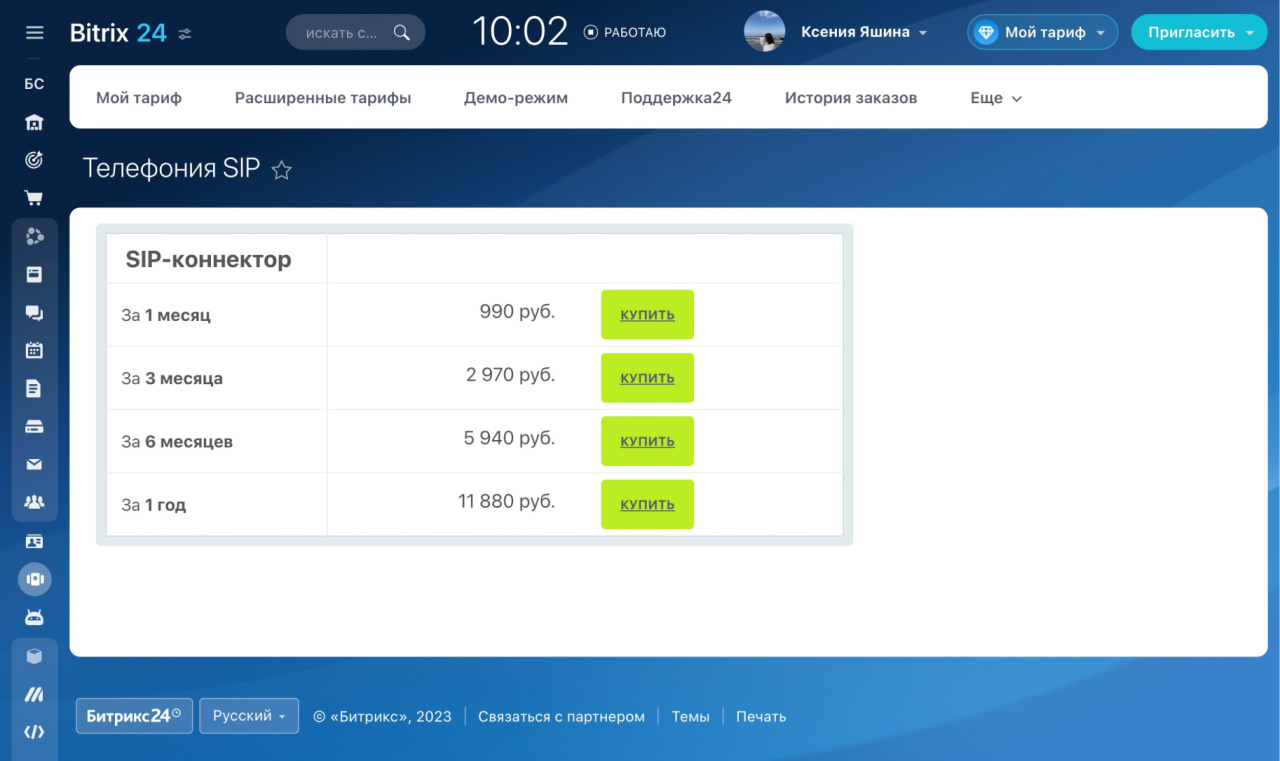Click Ксения Яшина profile avatar
This screenshot has height=761, width=1280.
(x=764, y=32)
